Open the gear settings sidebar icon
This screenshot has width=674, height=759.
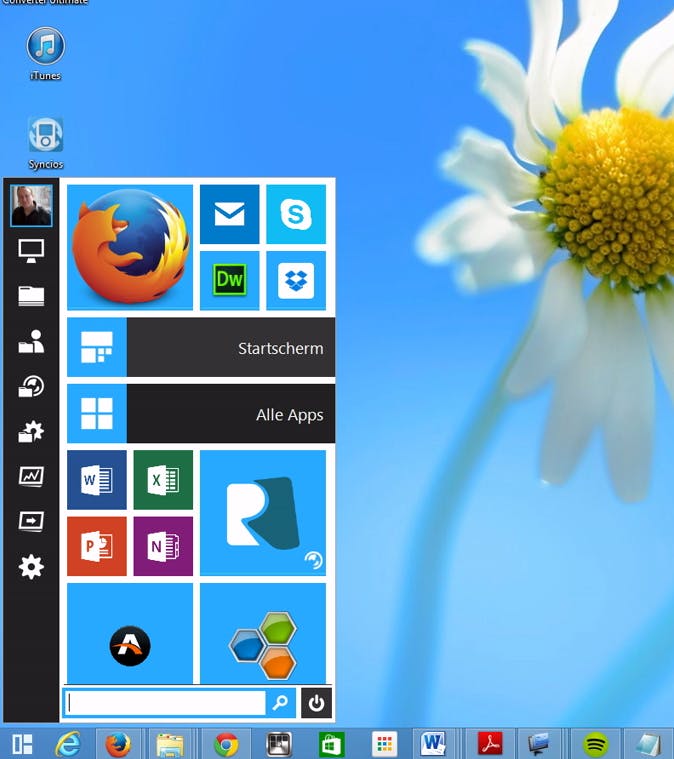[31, 567]
